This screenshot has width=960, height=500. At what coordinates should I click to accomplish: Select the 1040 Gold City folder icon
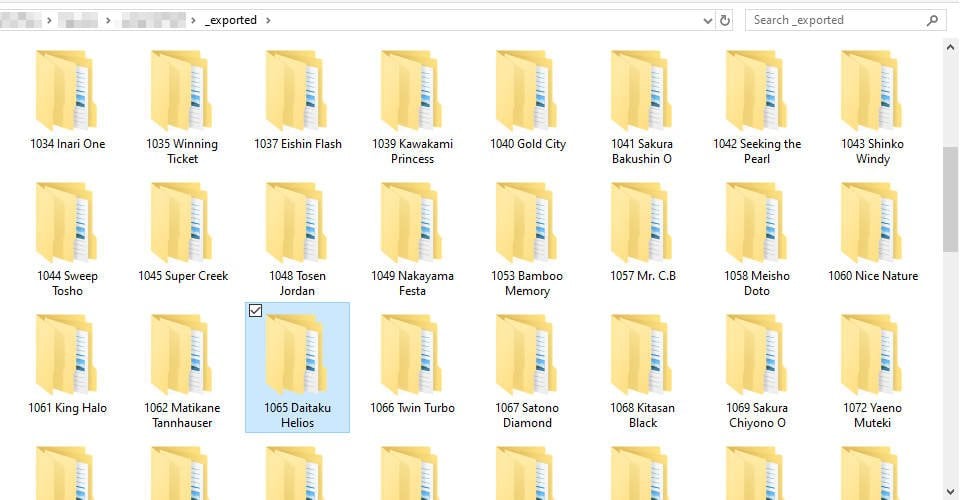527,91
